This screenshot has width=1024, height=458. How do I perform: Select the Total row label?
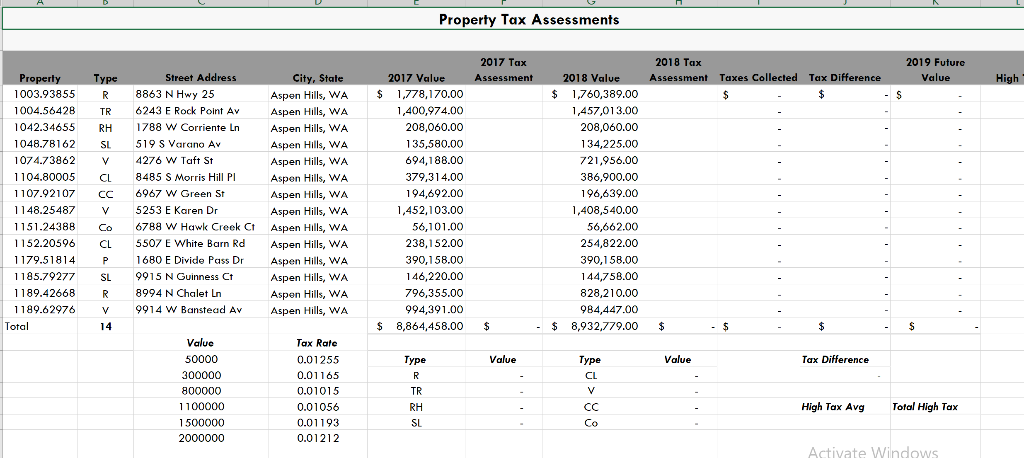[x=17, y=326]
